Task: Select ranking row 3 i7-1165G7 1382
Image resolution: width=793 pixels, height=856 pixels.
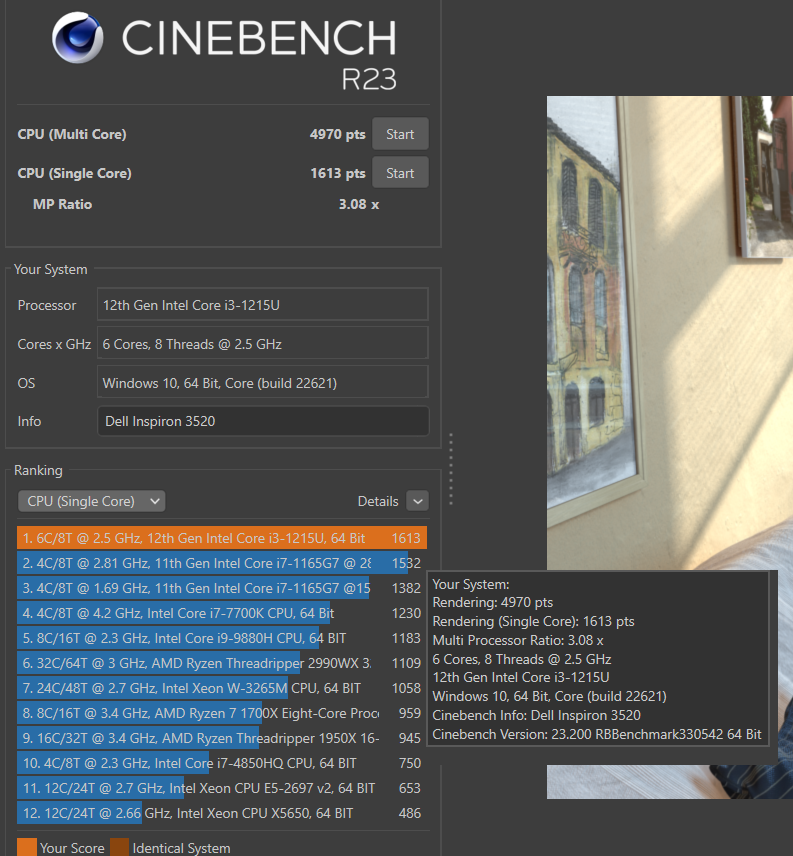Action: pos(222,588)
